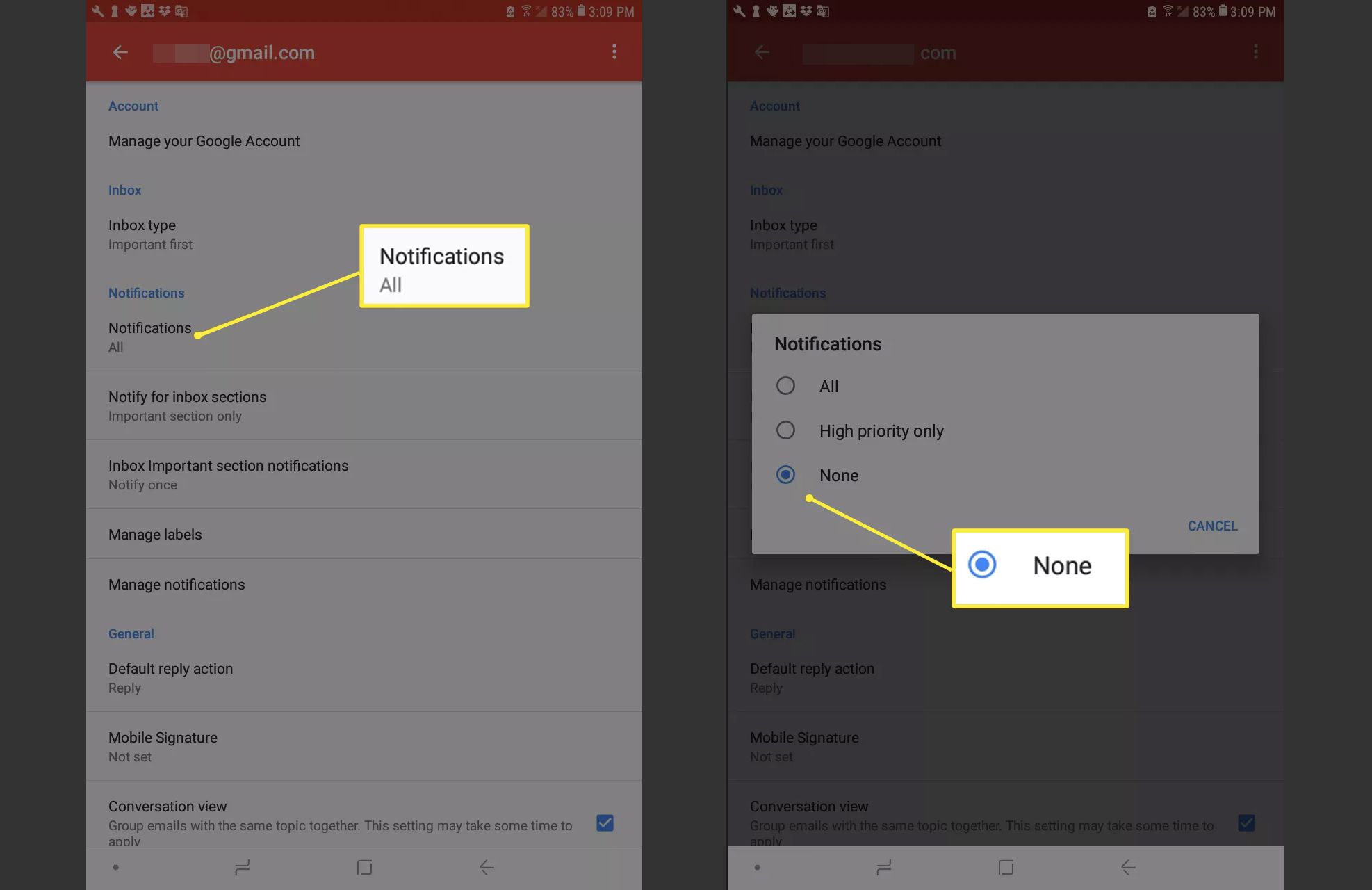Image resolution: width=1372 pixels, height=890 pixels.
Task: Select the All radio button for notifications
Action: [785, 386]
